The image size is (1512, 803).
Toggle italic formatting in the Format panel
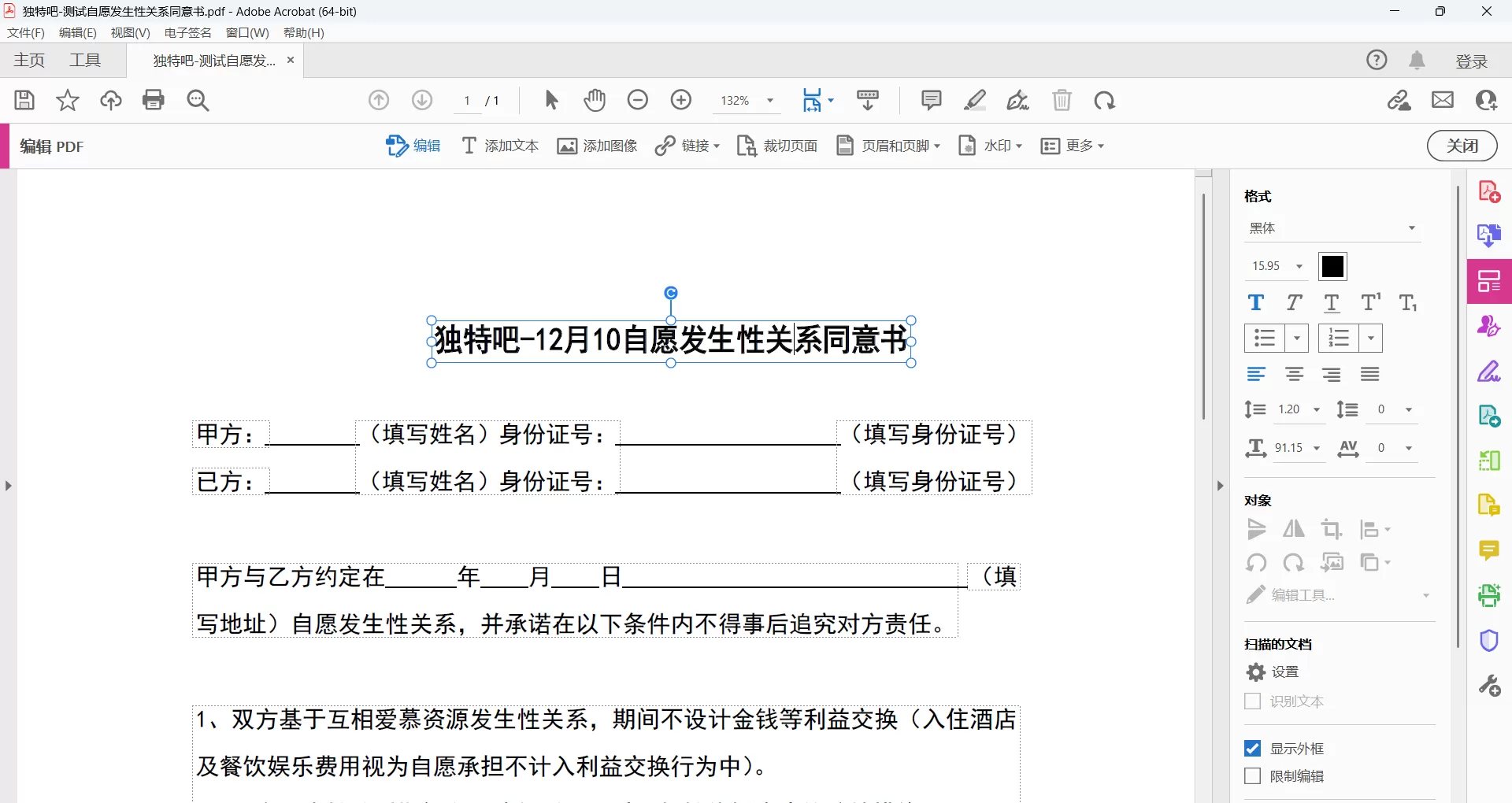pyautogui.click(x=1294, y=303)
